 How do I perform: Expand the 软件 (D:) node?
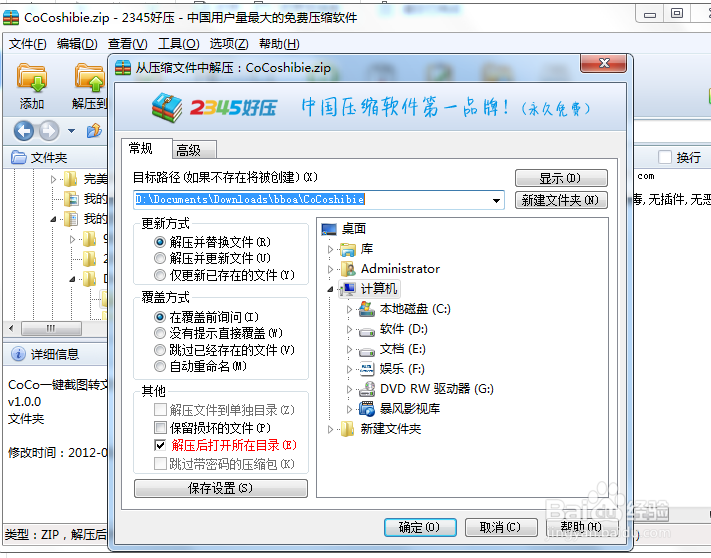pyautogui.click(x=349, y=329)
